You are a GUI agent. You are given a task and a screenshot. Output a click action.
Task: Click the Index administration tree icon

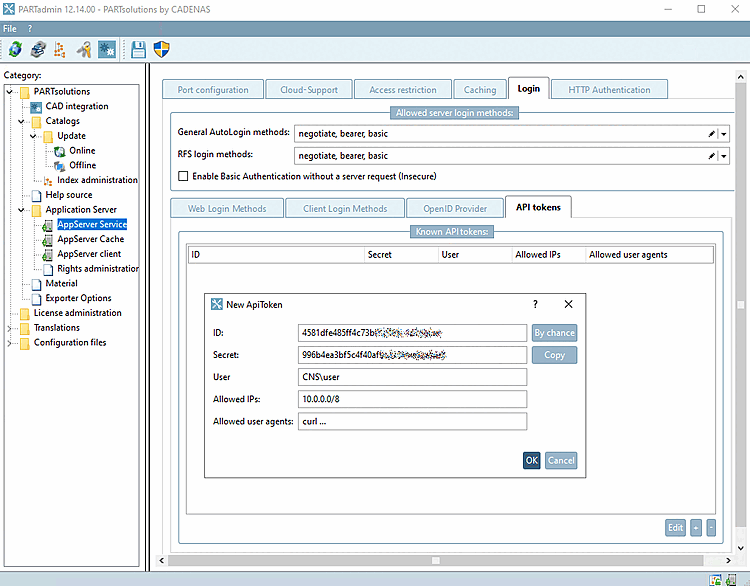[48, 181]
